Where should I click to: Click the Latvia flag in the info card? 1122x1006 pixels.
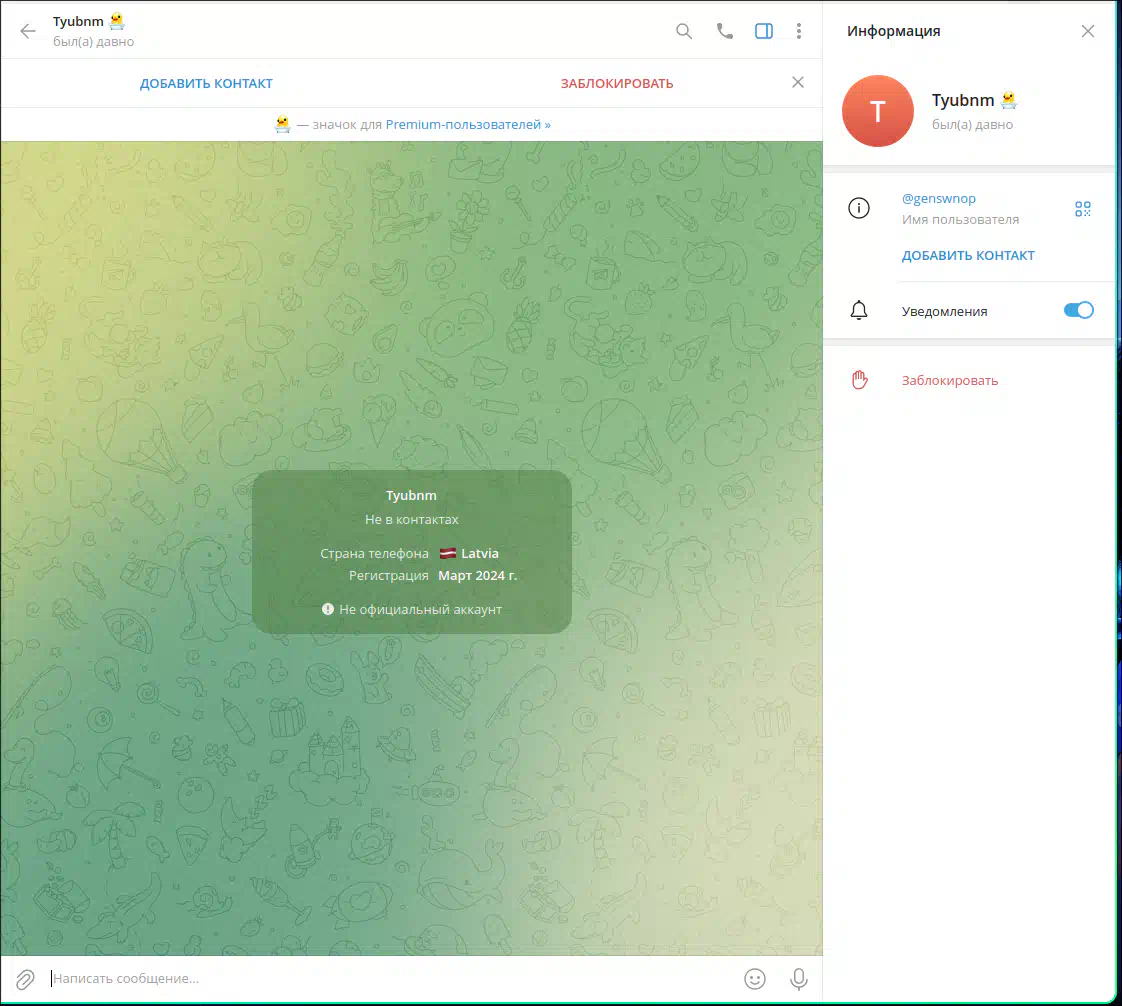tap(448, 553)
